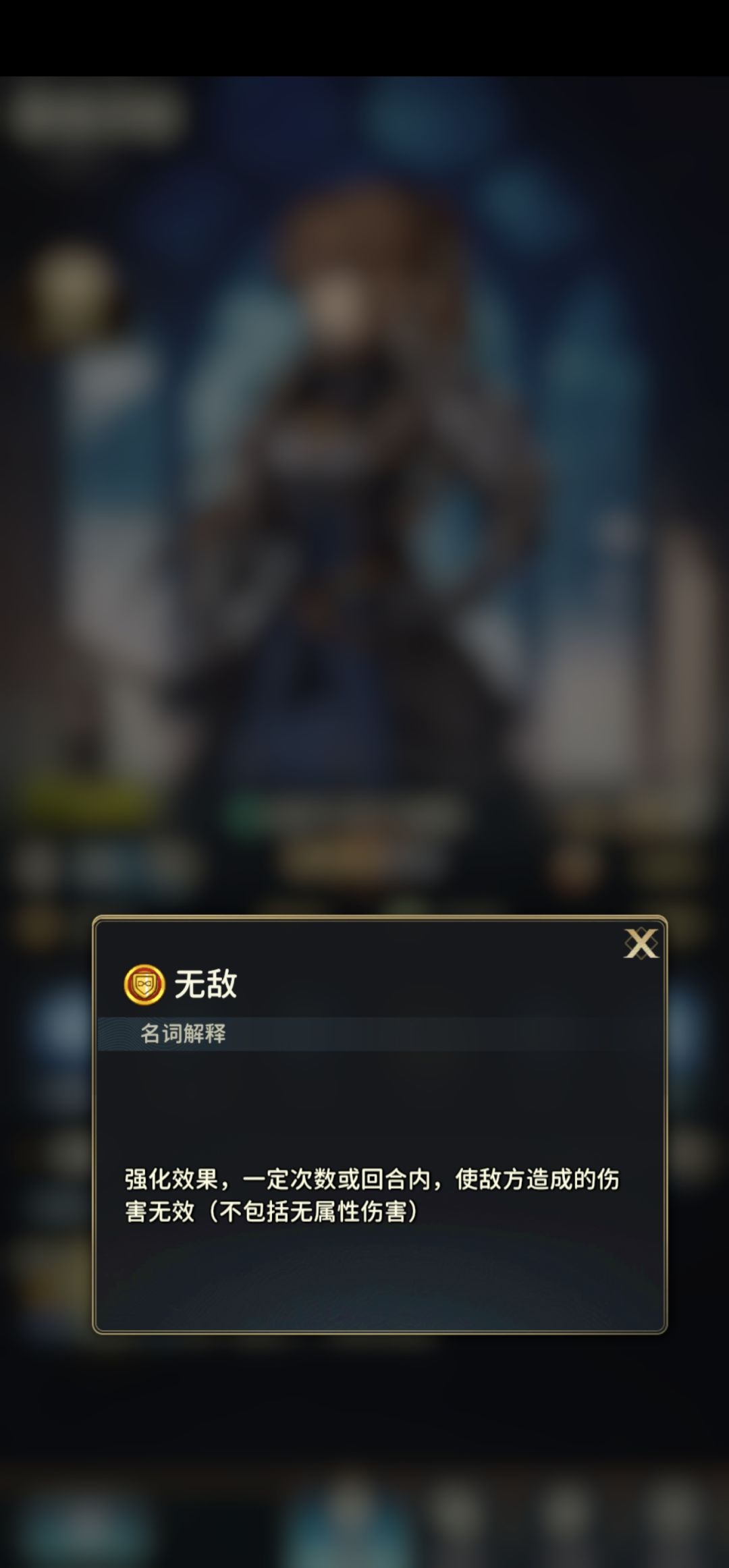Tap the blurred orange label below character center
Screen dimensions: 729x1568
click(x=361, y=858)
